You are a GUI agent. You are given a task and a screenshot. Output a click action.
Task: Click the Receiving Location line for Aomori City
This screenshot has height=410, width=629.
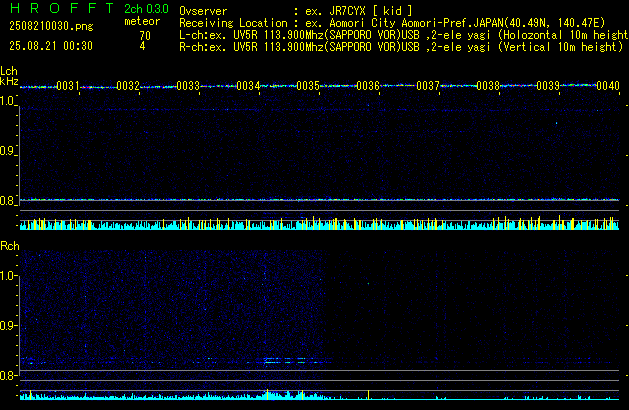(x=392, y=23)
